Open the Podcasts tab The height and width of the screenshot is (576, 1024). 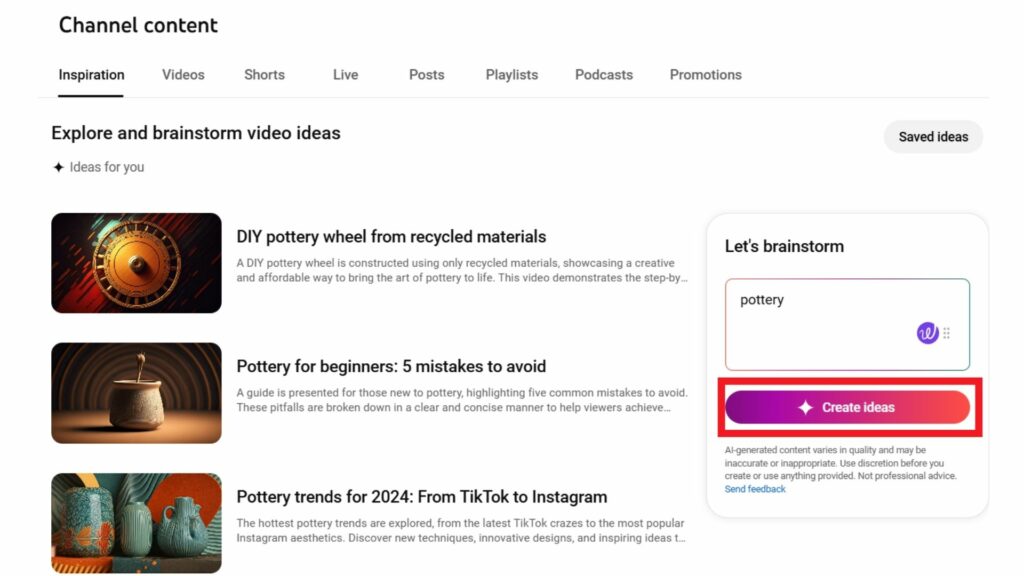603,75
